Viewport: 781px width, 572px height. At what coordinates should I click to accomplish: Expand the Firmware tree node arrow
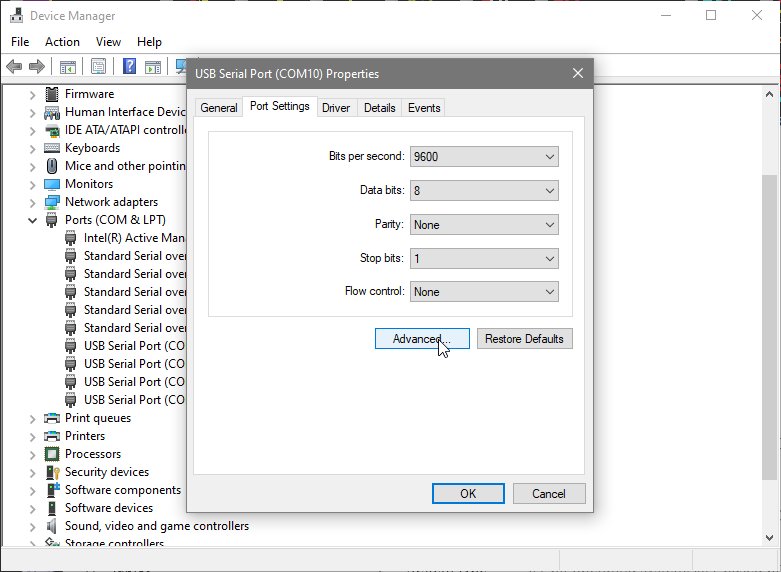click(x=32, y=94)
